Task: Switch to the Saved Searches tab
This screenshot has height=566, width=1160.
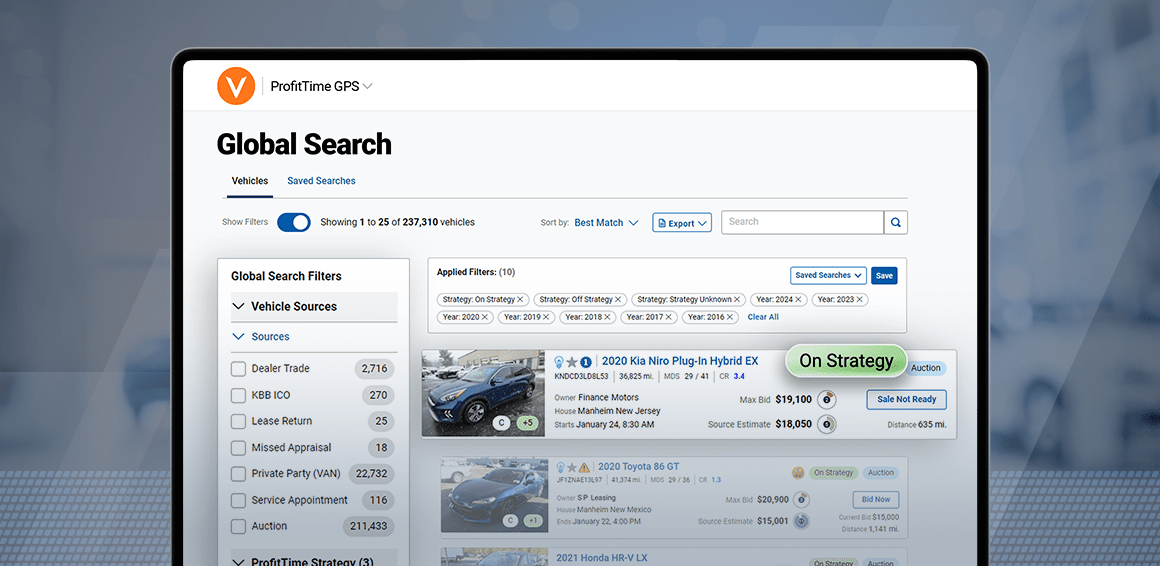Action: 321,181
